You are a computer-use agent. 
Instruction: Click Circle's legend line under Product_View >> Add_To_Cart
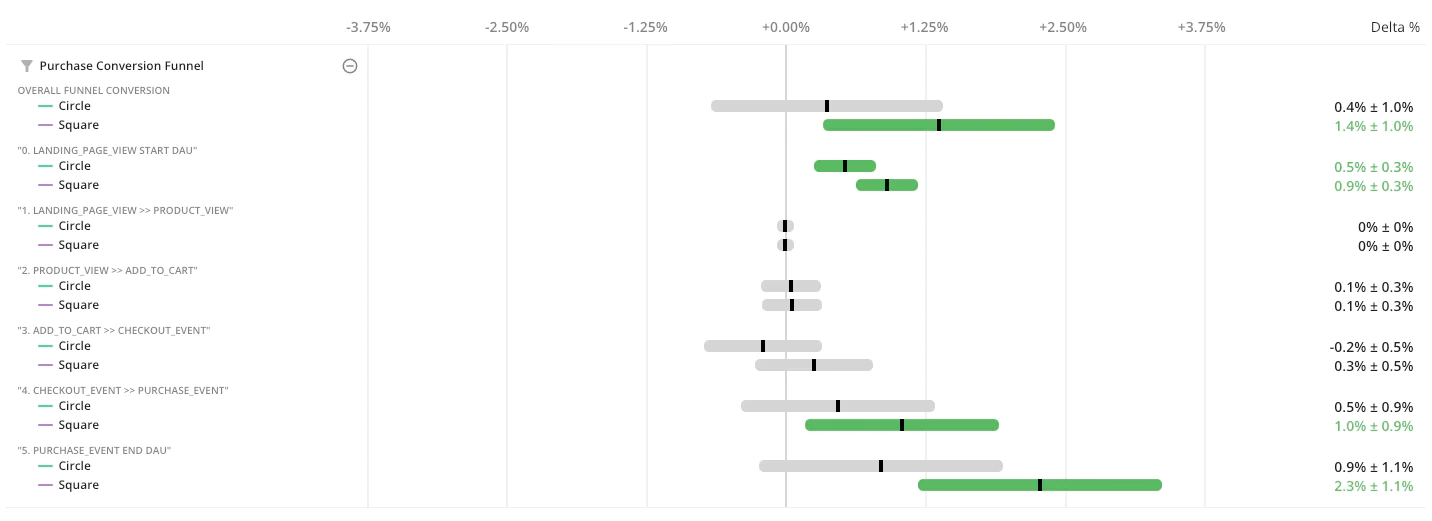coord(45,286)
